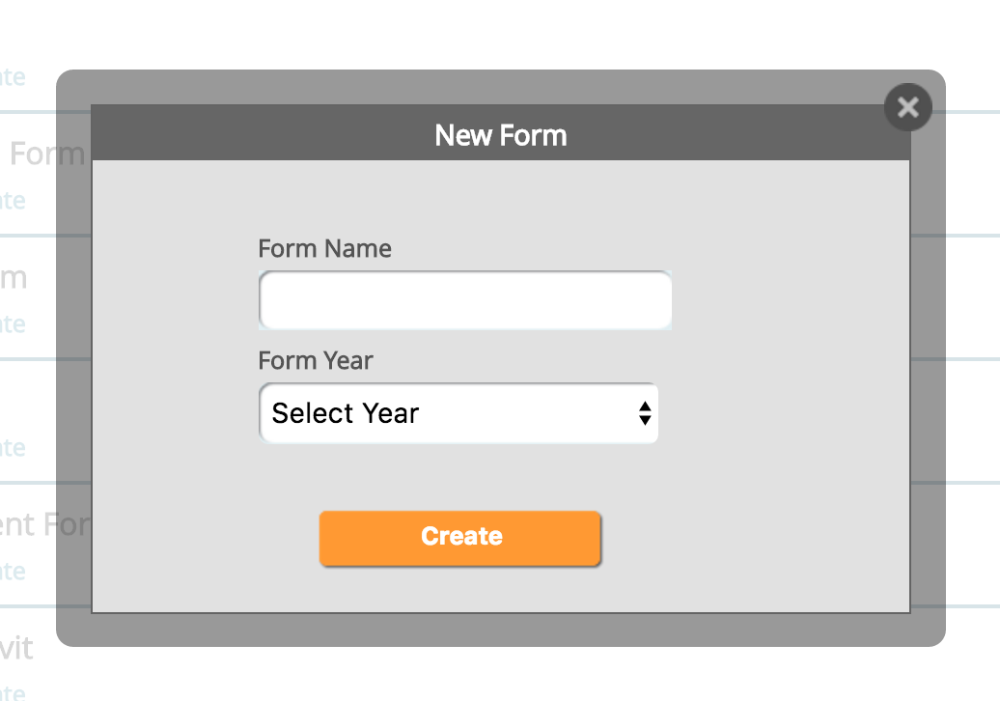1000x701 pixels.
Task: Click the faded link below 'vit' heading
Action: 12,692
